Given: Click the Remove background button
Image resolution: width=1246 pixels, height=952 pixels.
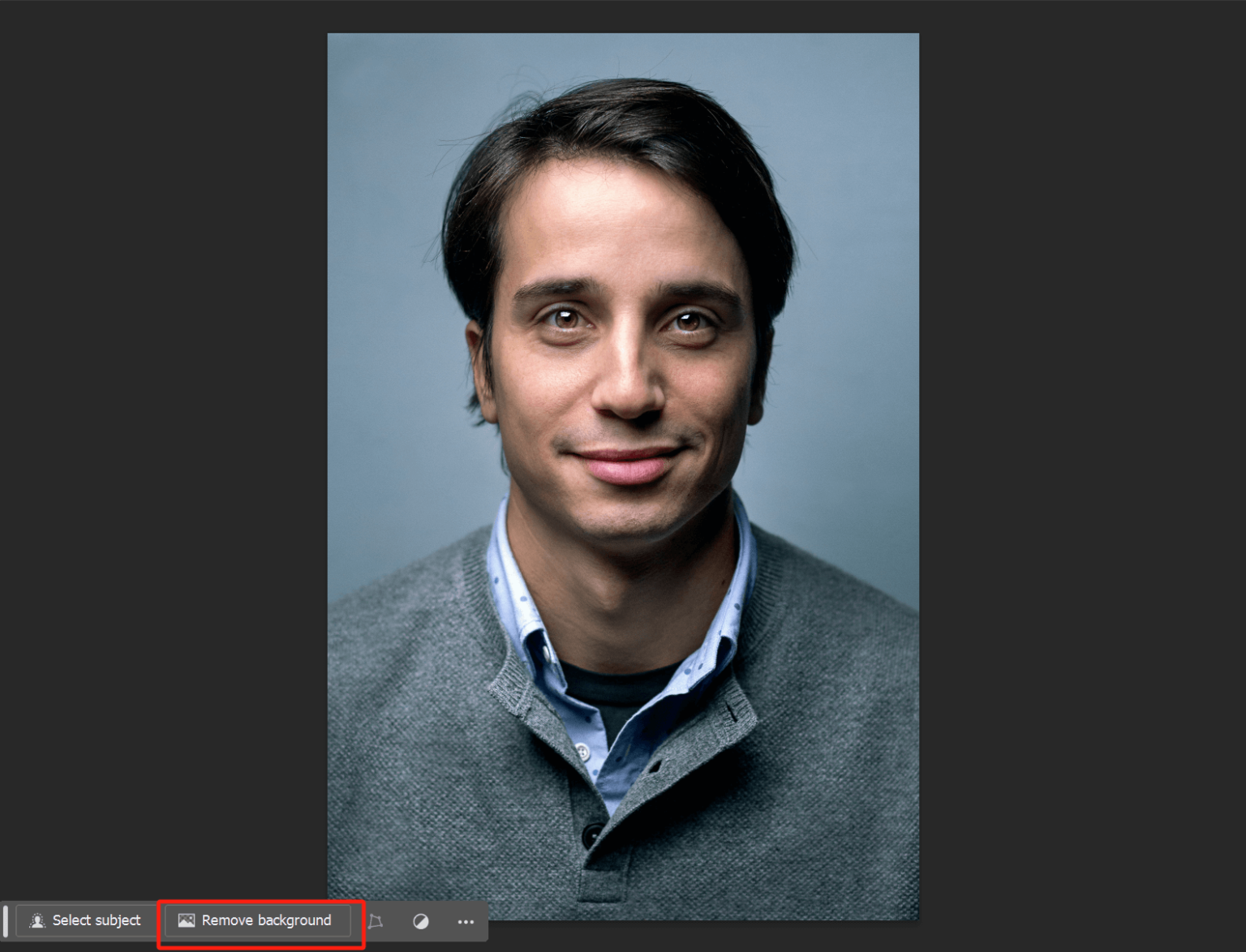Looking at the screenshot, I should click(257, 920).
